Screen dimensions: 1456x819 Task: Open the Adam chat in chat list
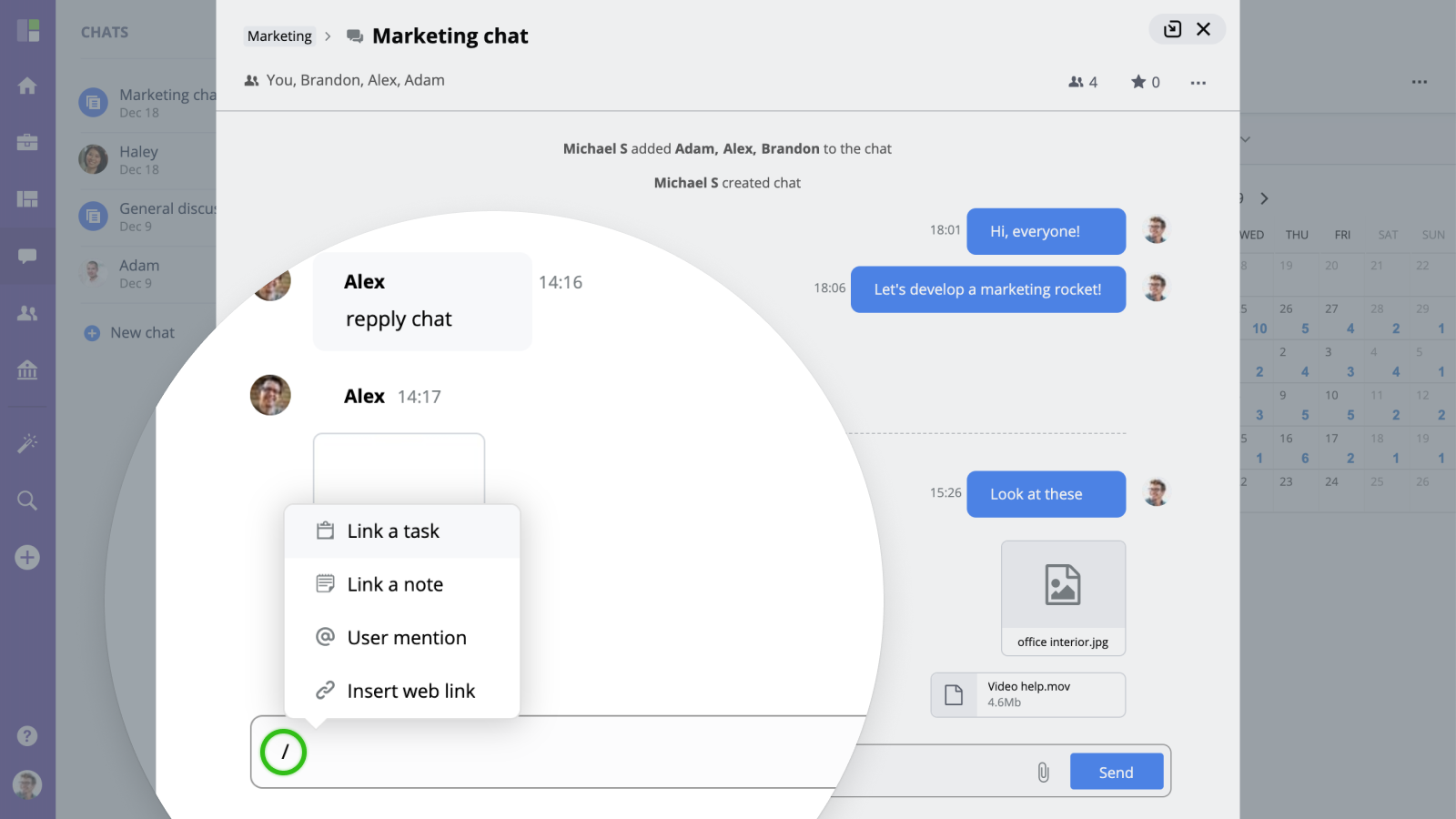(147, 273)
